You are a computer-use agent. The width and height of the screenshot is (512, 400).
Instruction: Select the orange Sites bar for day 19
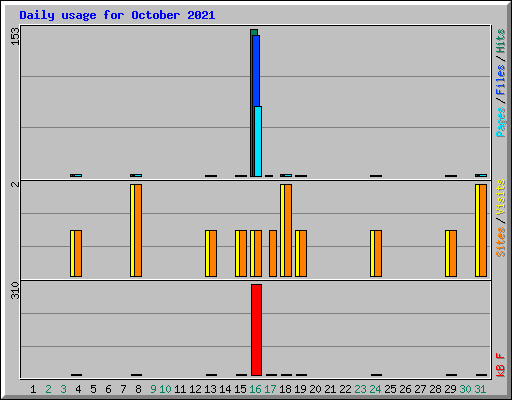tap(303, 253)
